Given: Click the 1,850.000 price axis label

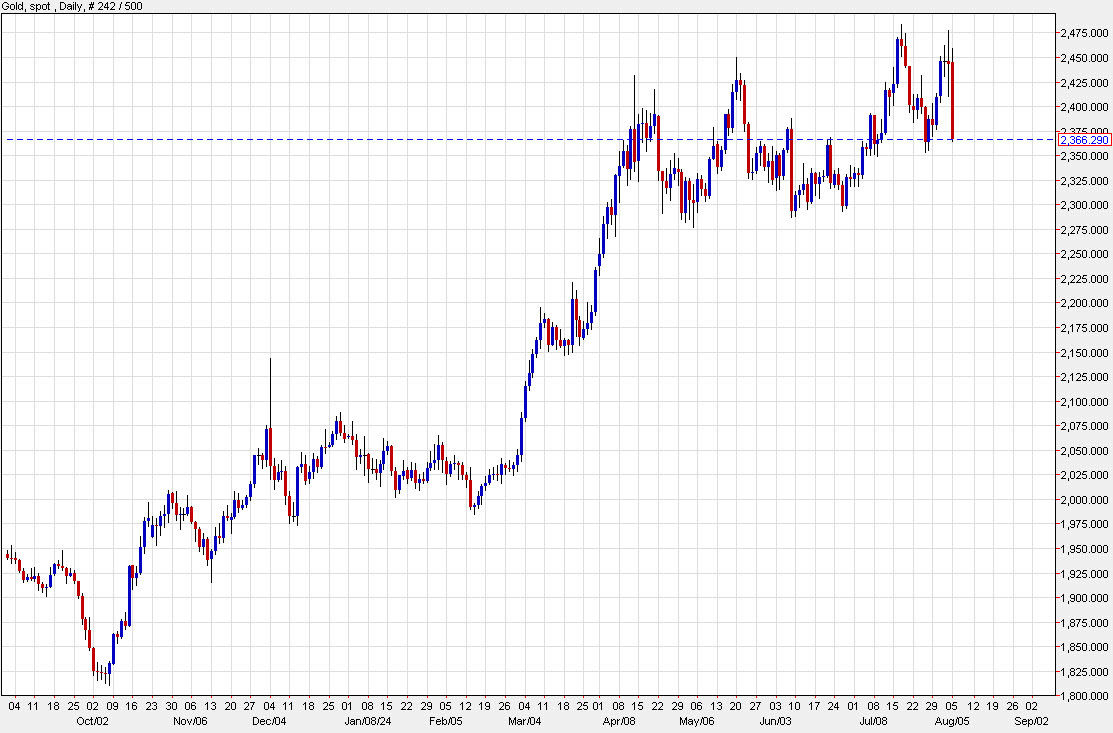Looking at the screenshot, I should coord(1084,646).
